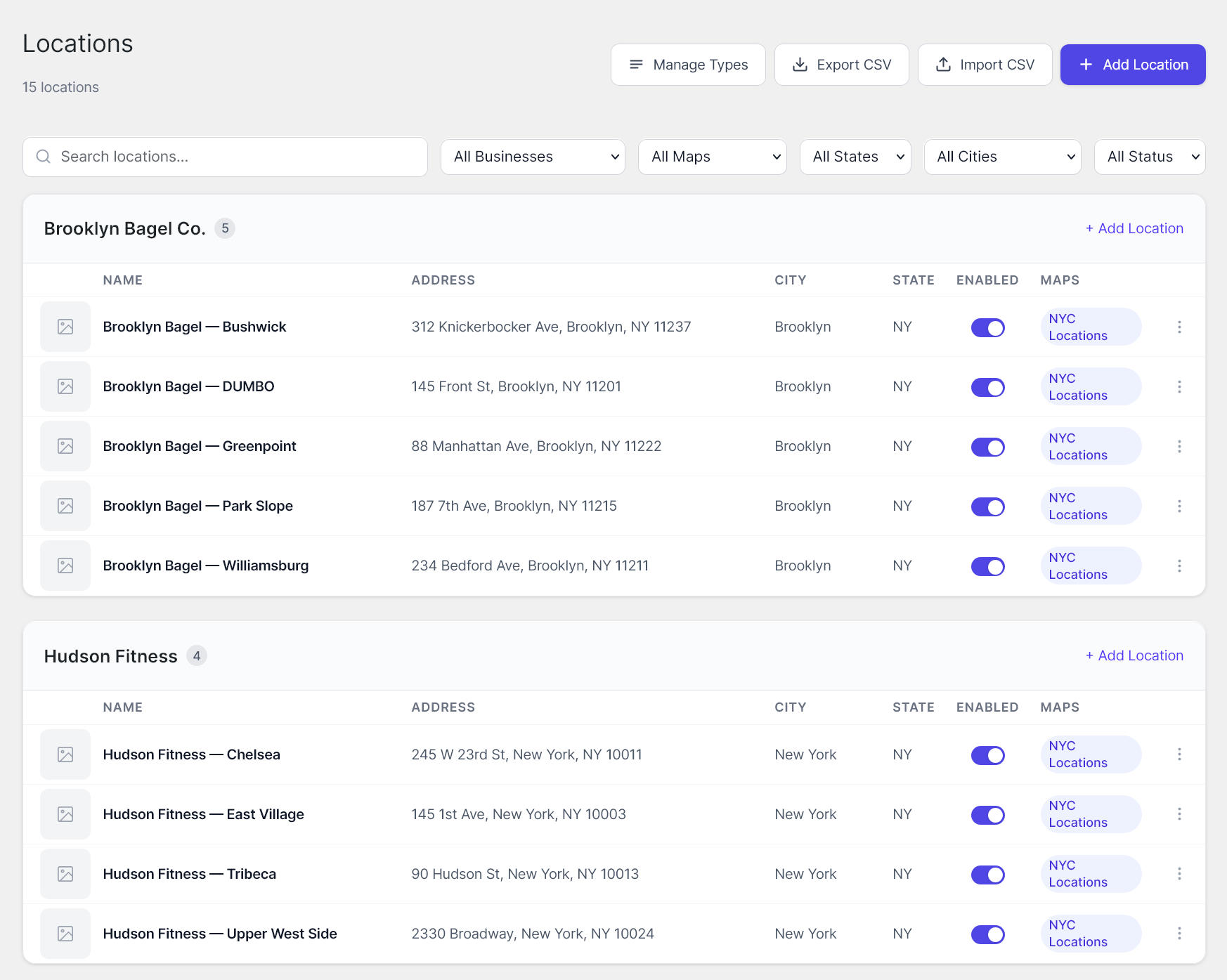The height and width of the screenshot is (980, 1227).
Task: Click NYC Locations tag for Williamsburg row
Action: point(1091,566)
